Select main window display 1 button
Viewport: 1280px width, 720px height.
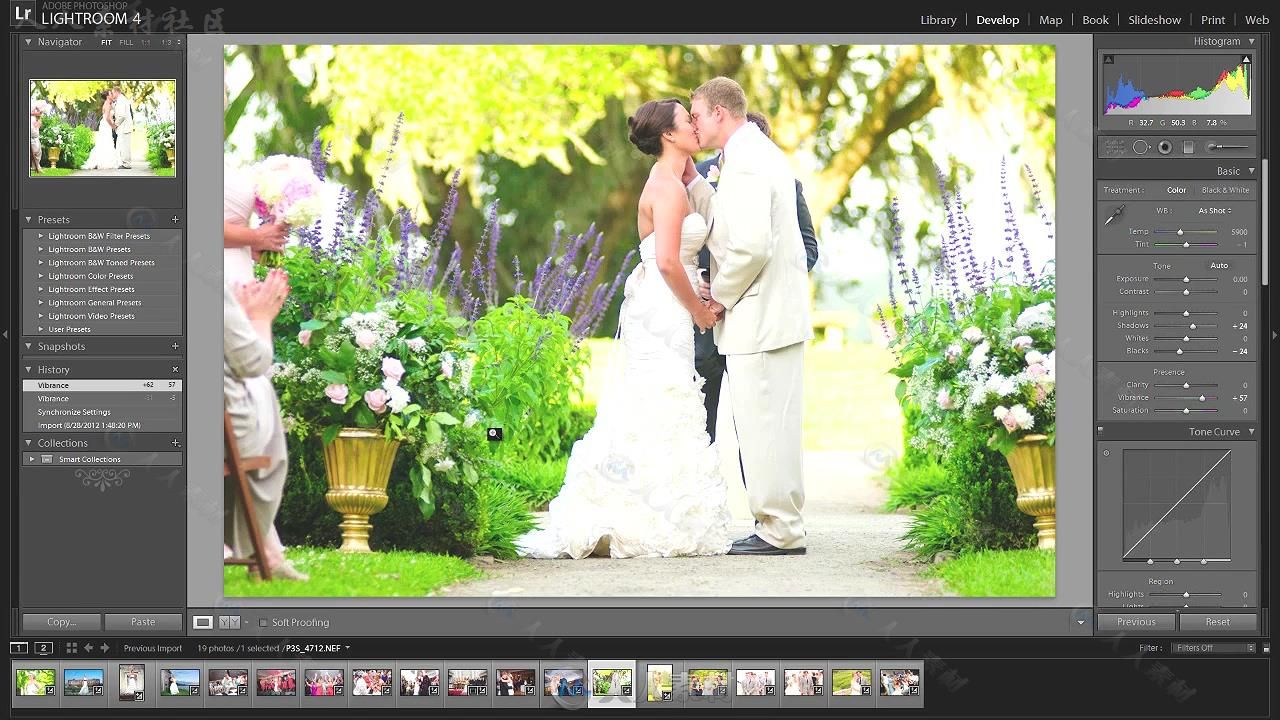pyautogui.click(x=19, y=648)
